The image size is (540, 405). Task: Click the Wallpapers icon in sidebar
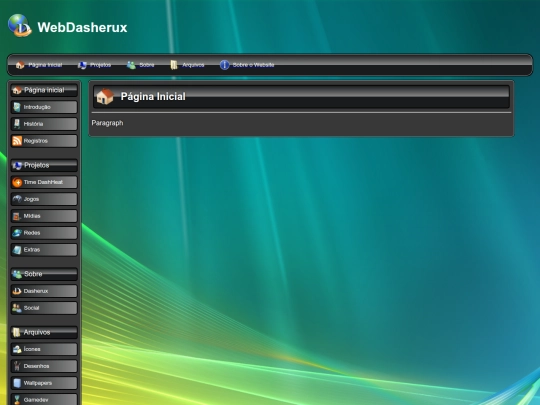[17, 383]
